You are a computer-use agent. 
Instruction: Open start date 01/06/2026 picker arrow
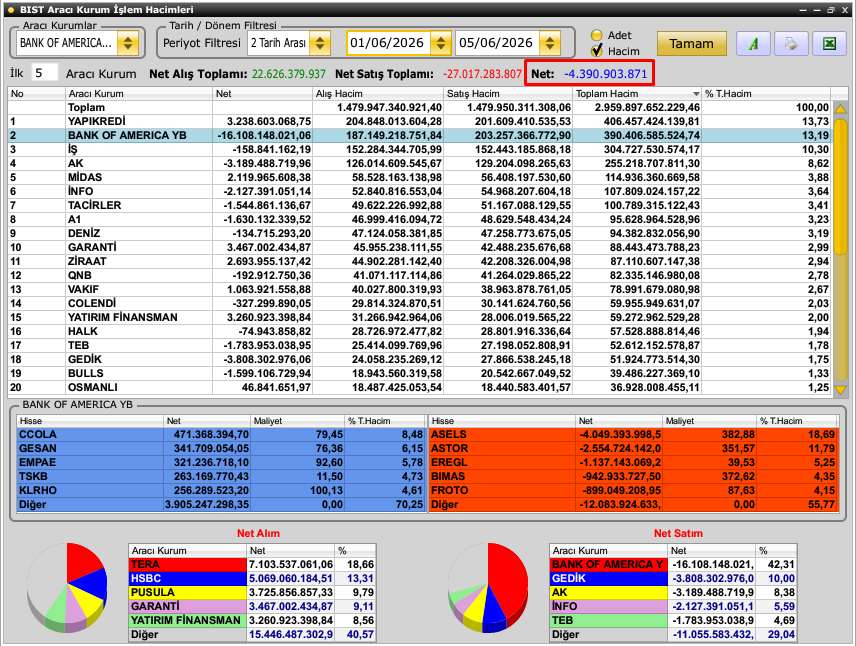pos(440,43)
